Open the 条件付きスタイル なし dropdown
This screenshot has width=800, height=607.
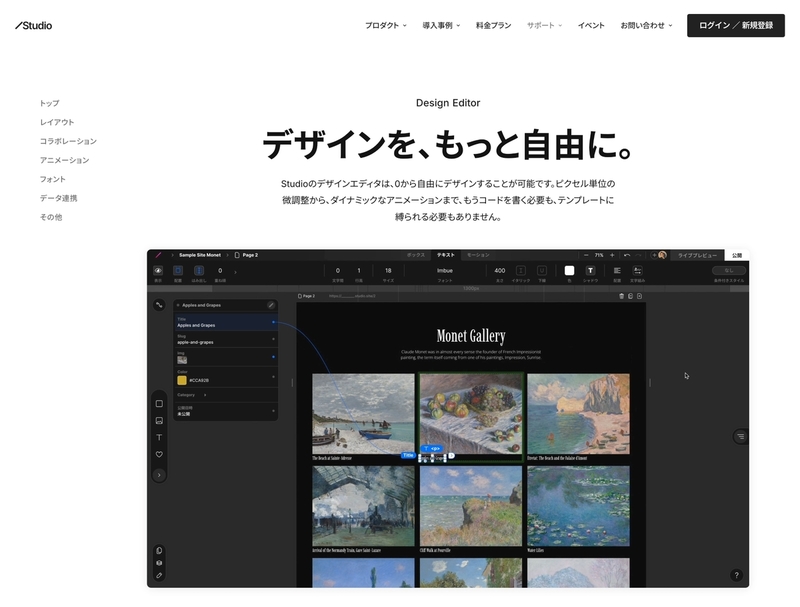click(729, 270)
